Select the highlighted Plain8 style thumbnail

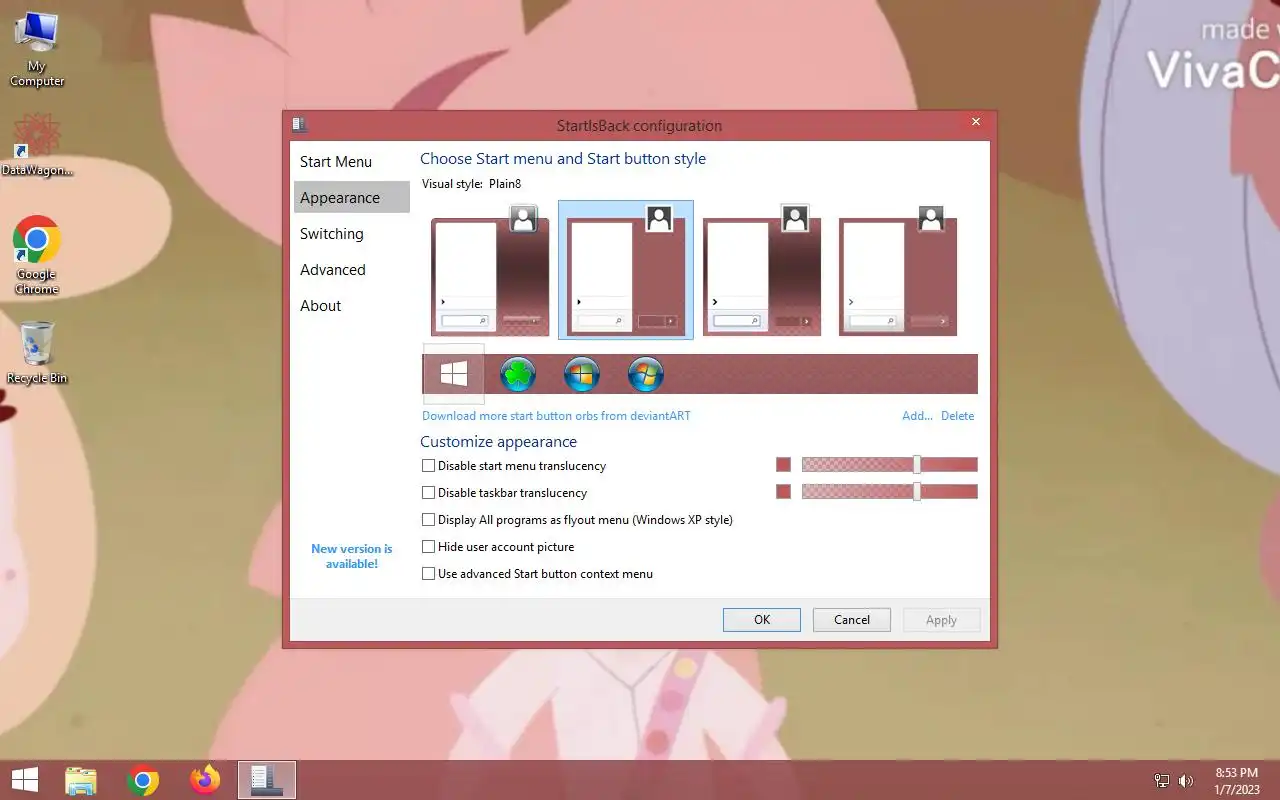[x=626, y=270]
